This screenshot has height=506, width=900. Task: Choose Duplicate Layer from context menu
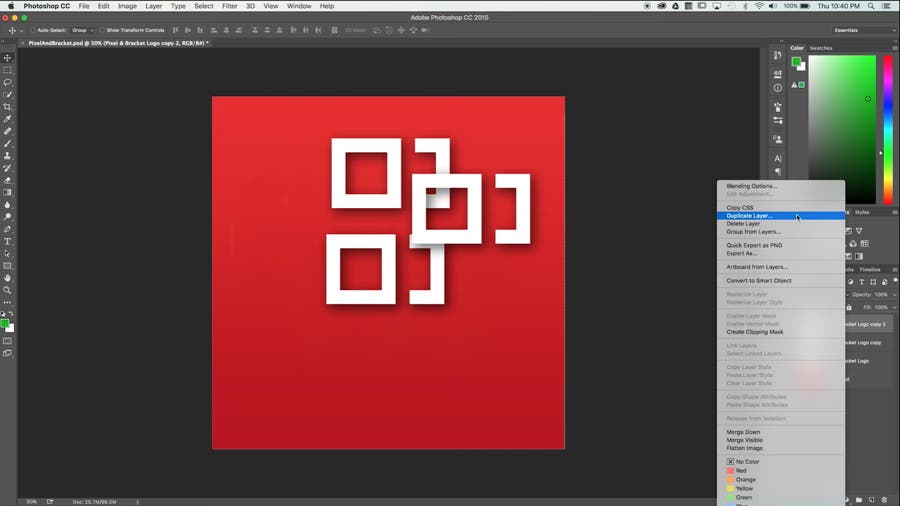pos(781,216)
